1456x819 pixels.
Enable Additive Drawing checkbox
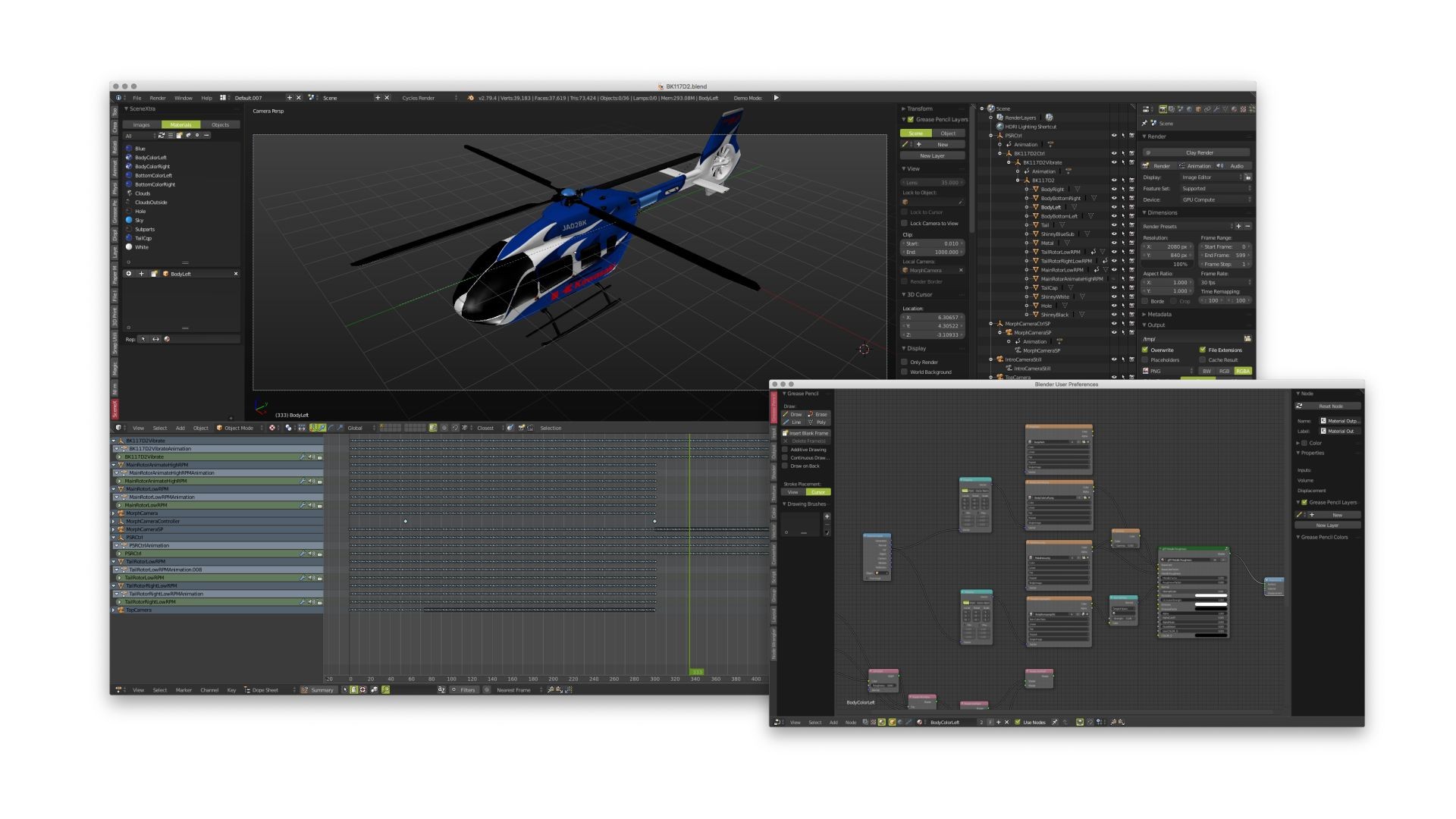pos(785,450)
